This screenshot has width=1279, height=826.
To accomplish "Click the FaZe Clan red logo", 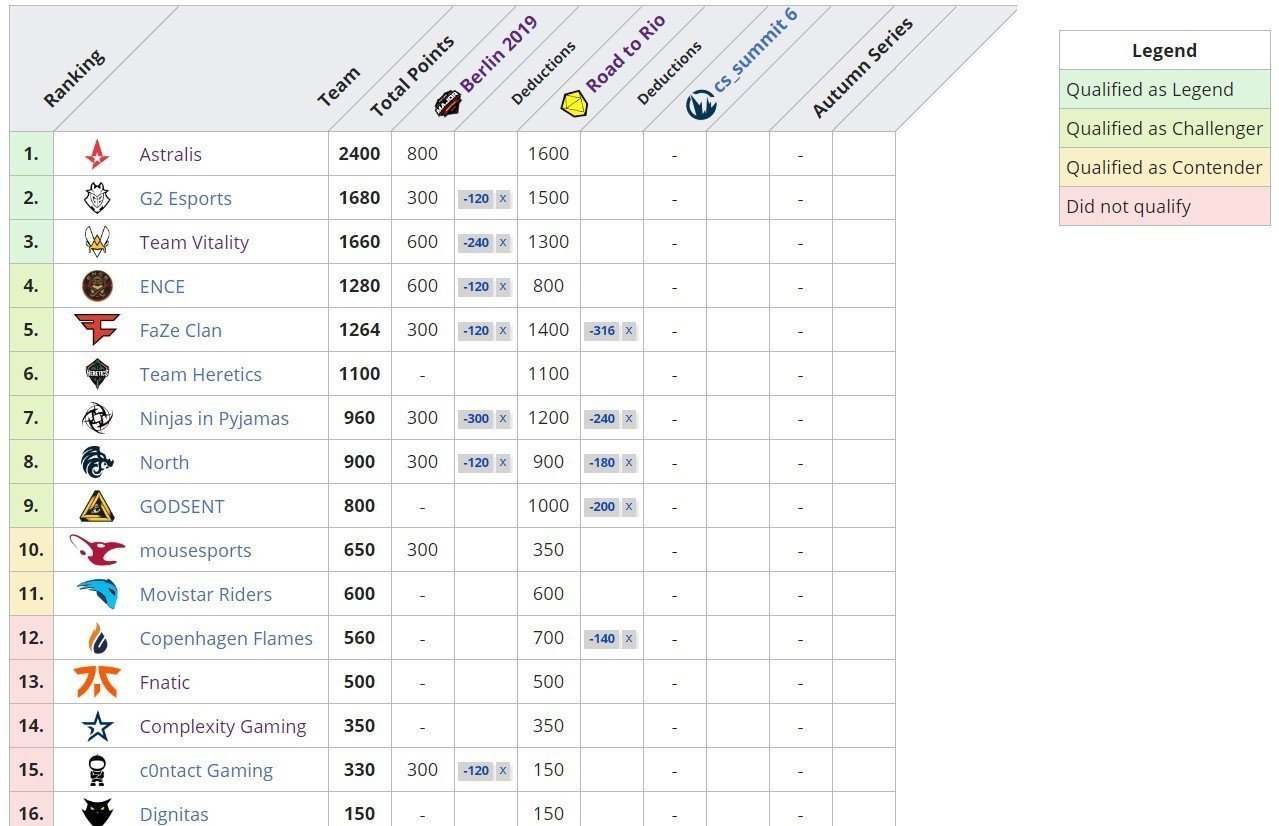I will pyautogui.click(x=97, y=330).
